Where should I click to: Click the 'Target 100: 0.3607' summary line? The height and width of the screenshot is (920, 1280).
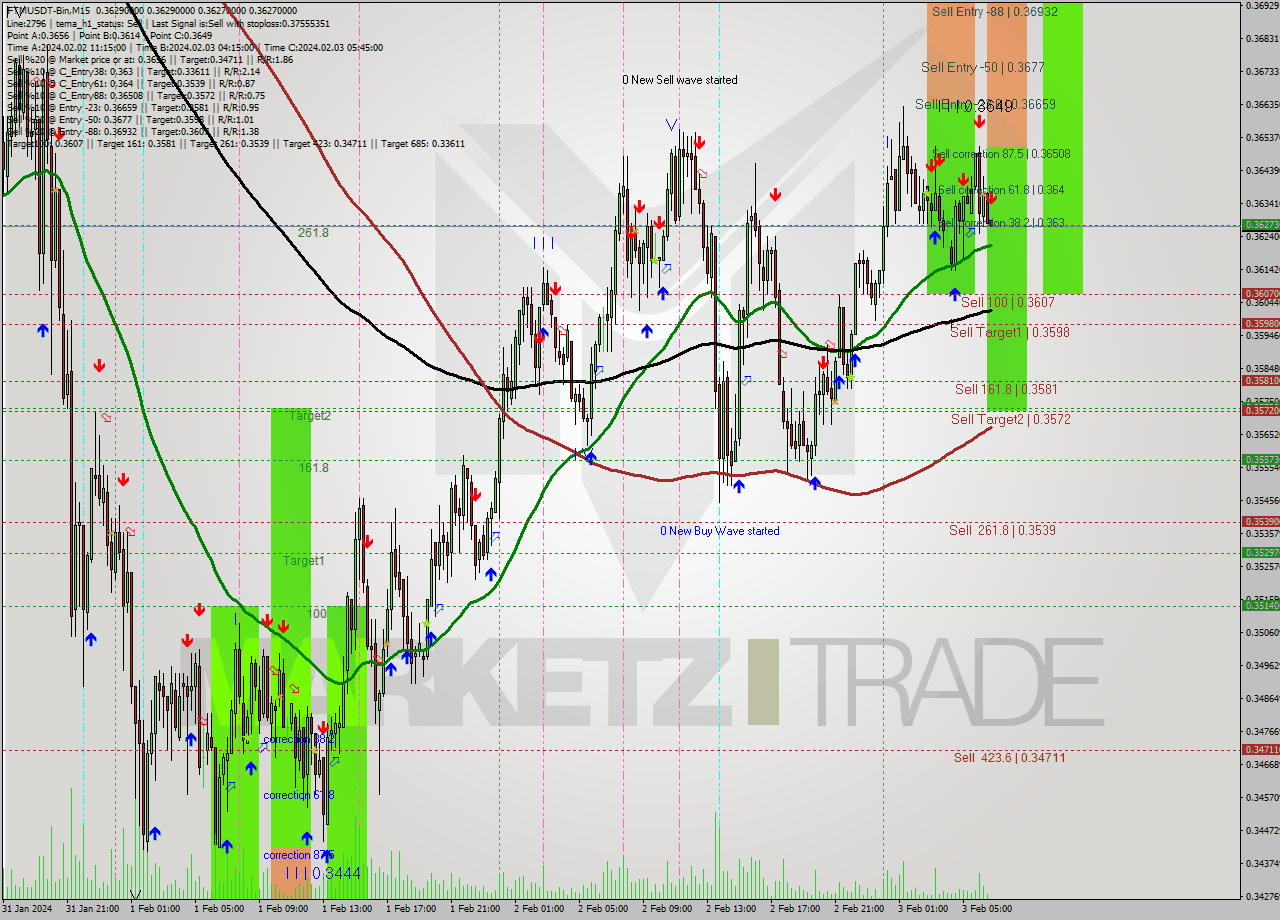coord(235,143)
